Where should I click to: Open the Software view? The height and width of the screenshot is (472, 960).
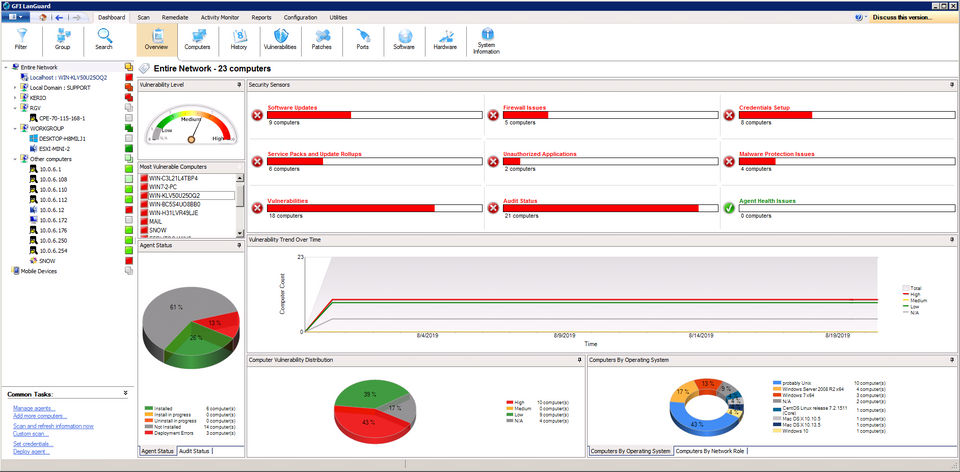point(404,39)
